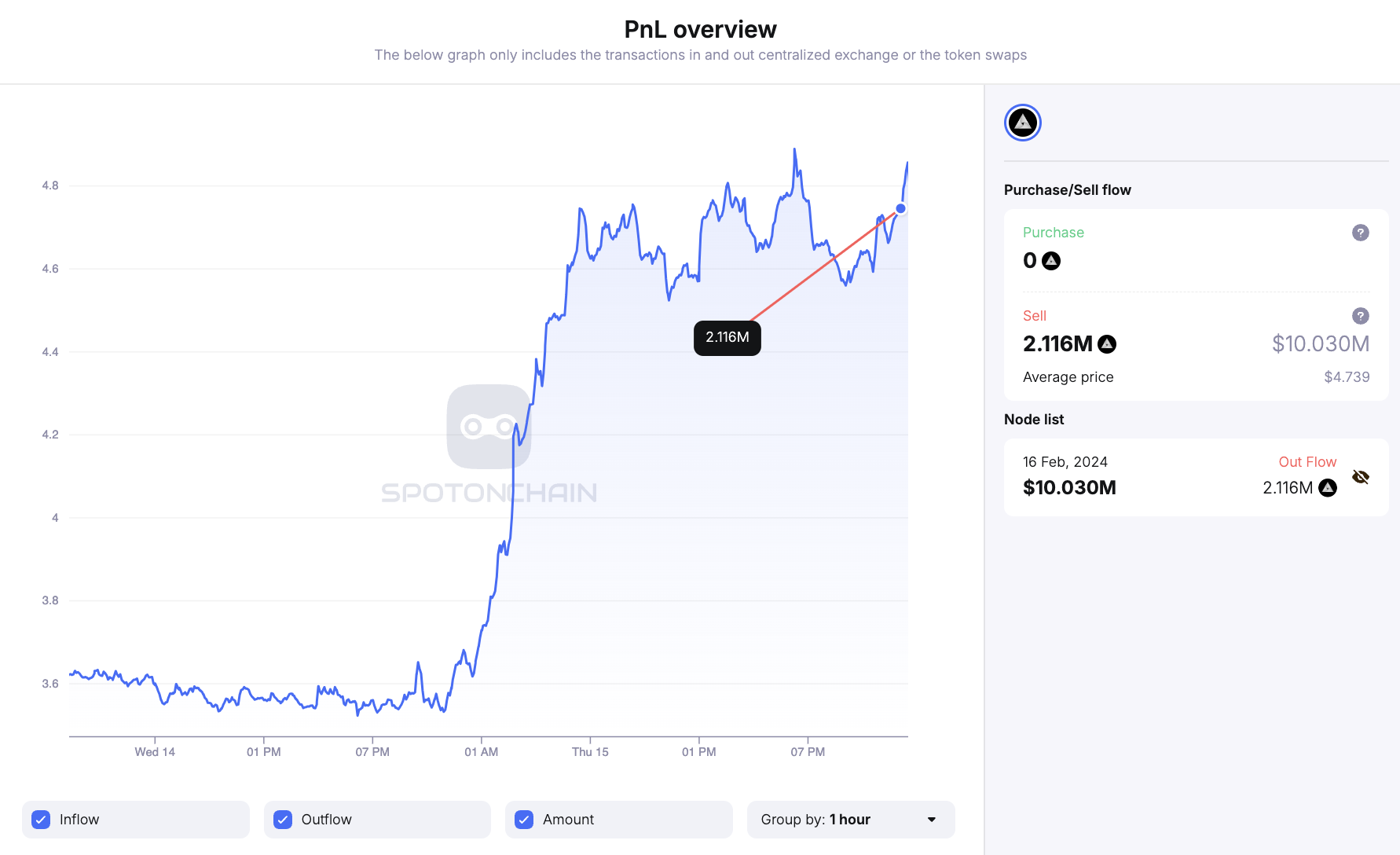Screen dimensions: 1400x855
Task: Click the Purchase help question mark icon
Action: click(1360, 233)
